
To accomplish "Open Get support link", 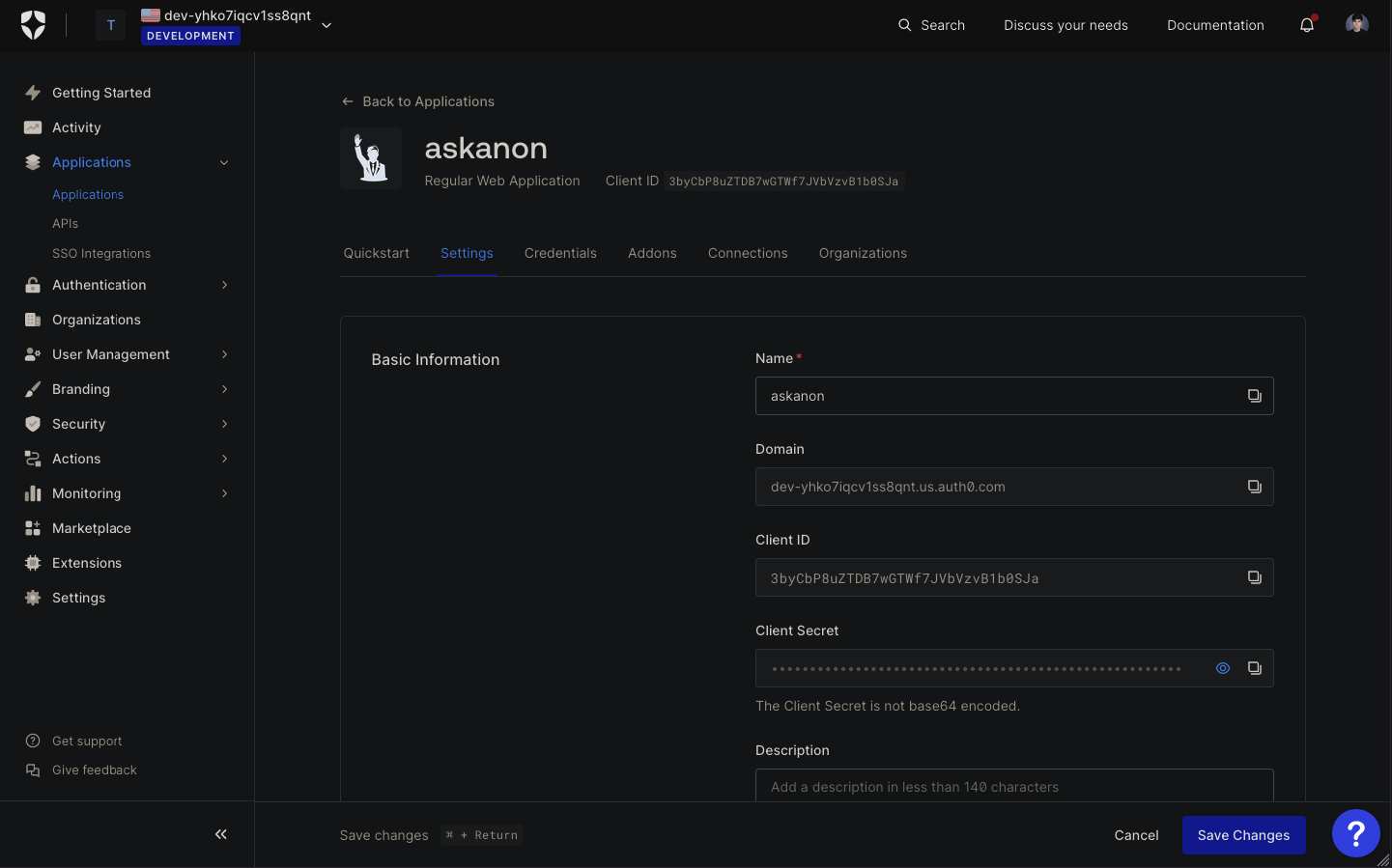I will [x=87, y=741].
